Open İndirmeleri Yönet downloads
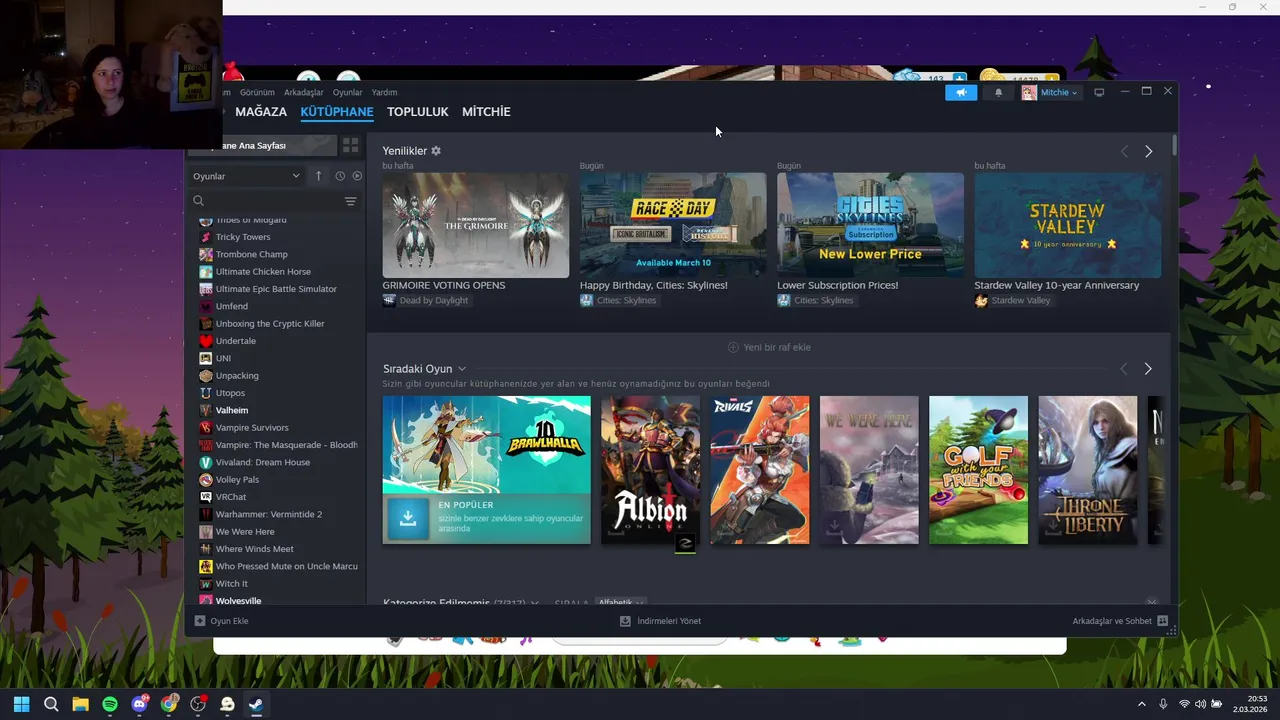 (660, 621)
